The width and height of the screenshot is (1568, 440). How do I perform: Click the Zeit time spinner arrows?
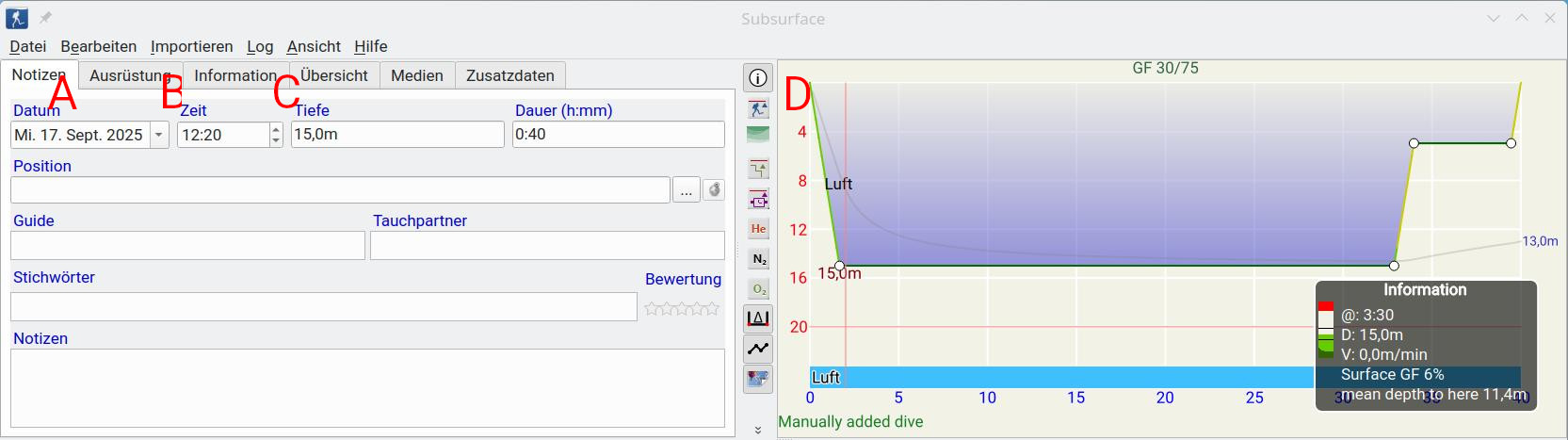(276, 136)
